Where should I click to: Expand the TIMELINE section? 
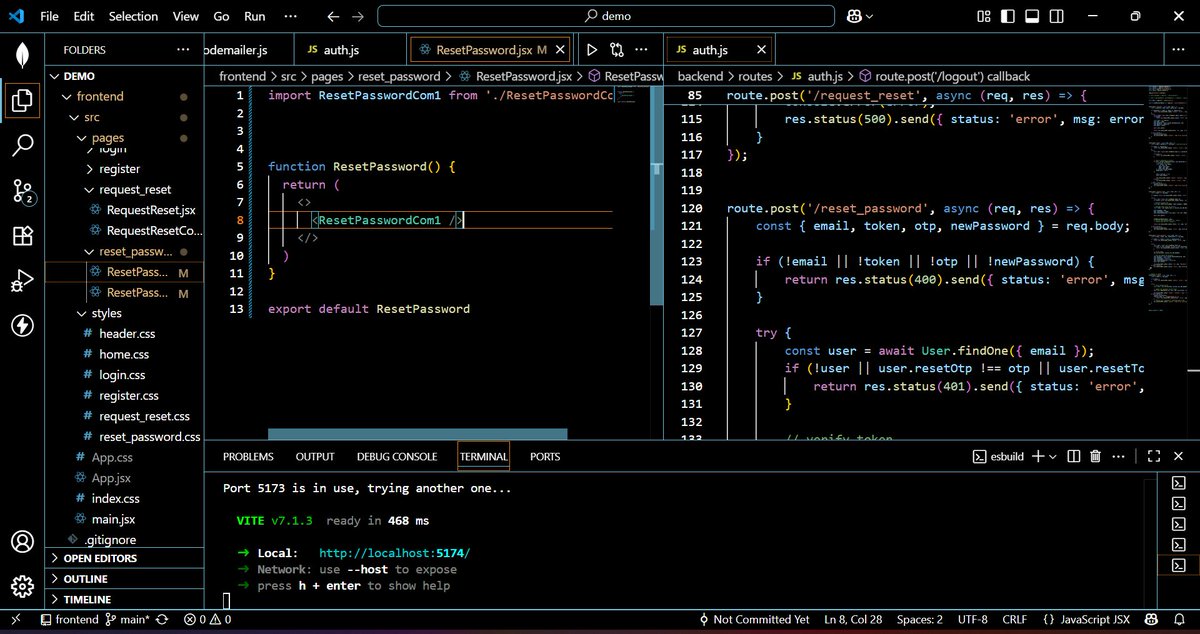[87, 600]
